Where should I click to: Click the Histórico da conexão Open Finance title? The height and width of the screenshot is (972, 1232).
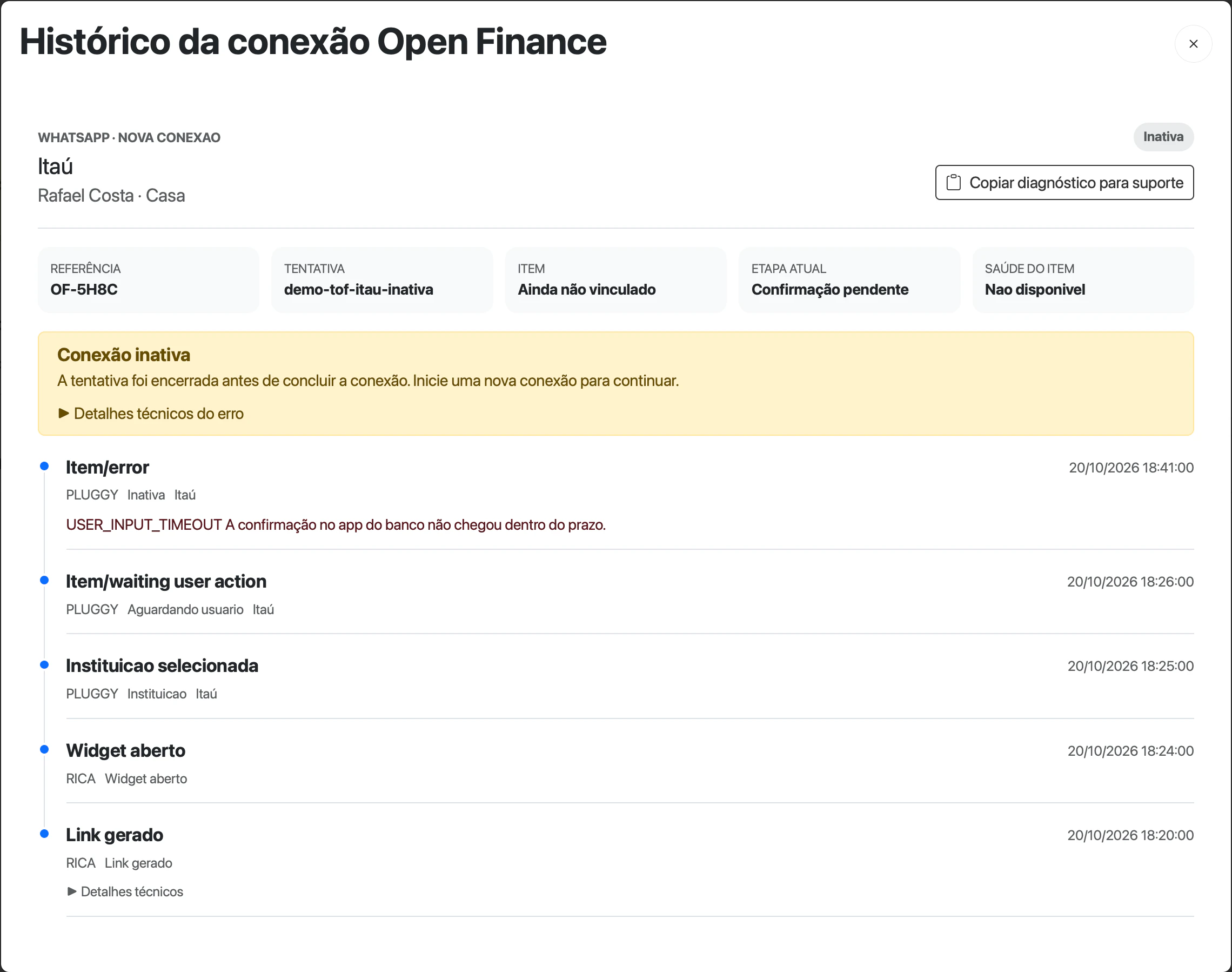[x=313, y=42]
